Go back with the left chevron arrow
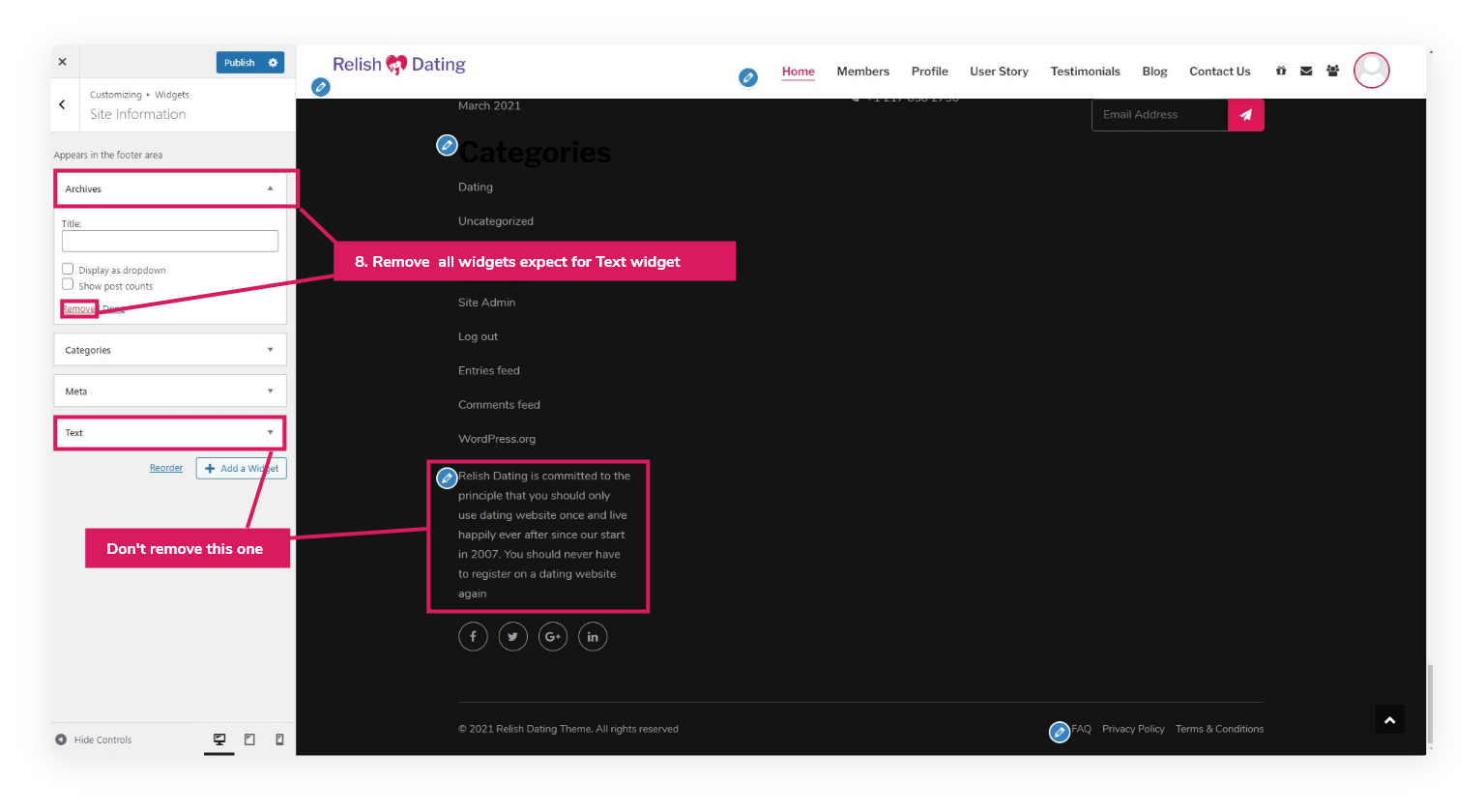The width and height of the screenshot is (1484, 812). 62,104
